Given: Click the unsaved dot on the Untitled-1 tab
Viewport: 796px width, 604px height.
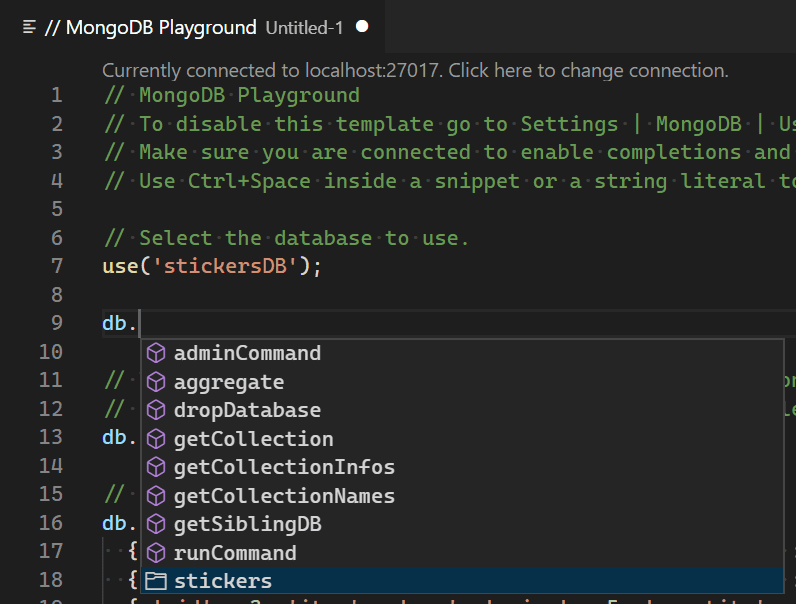Looking at the screenshot, I should 362,27.
